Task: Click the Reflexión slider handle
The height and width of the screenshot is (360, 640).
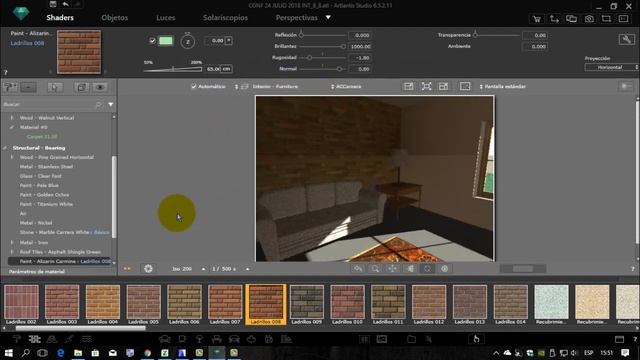Action: 301,35
